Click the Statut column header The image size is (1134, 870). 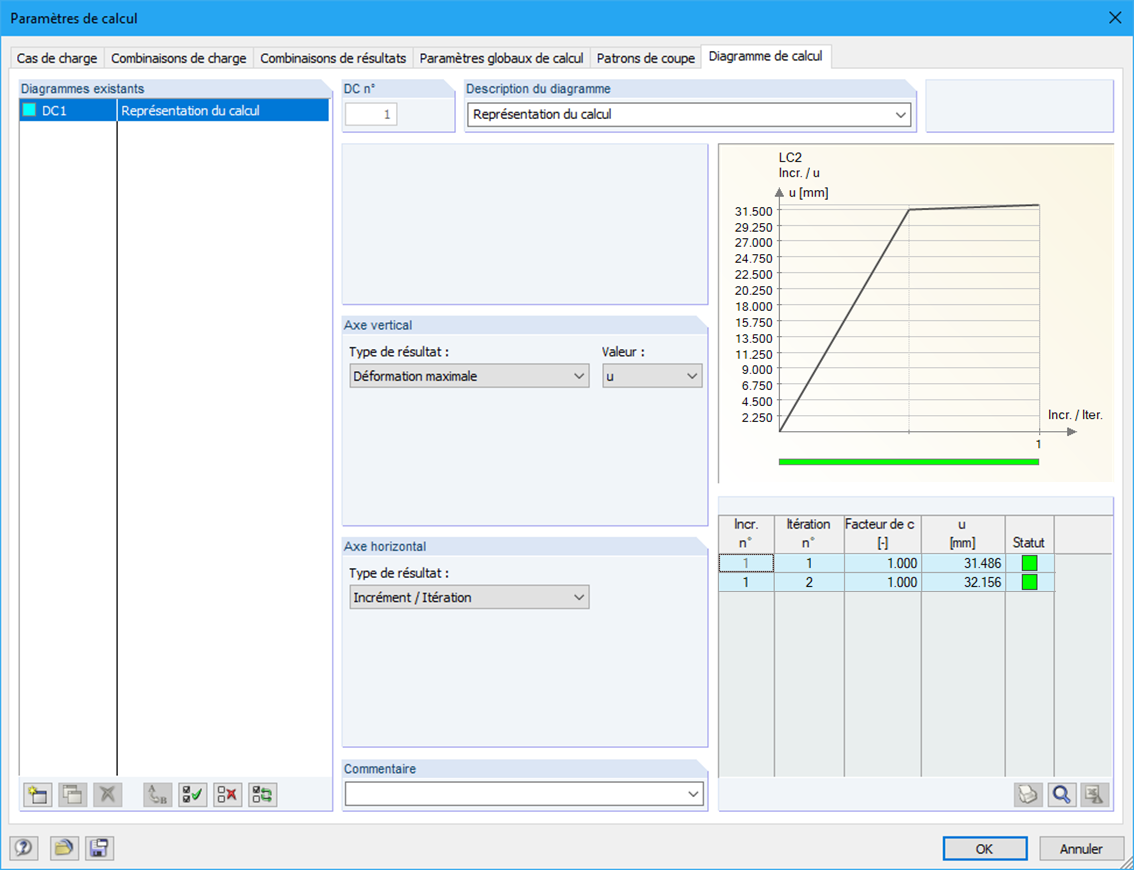pos(1029,534)
